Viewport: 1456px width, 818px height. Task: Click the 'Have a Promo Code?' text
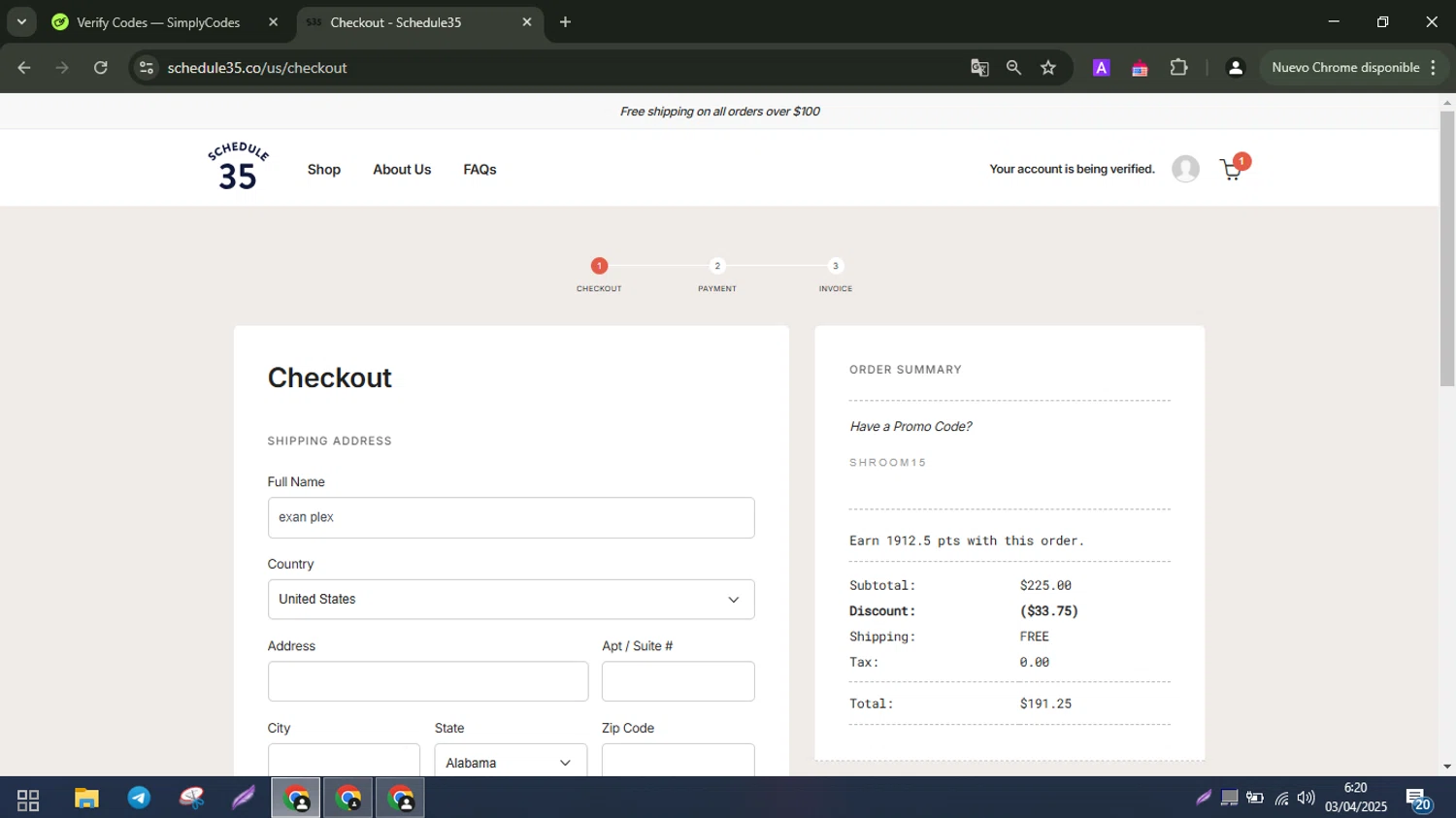(910, 427)
